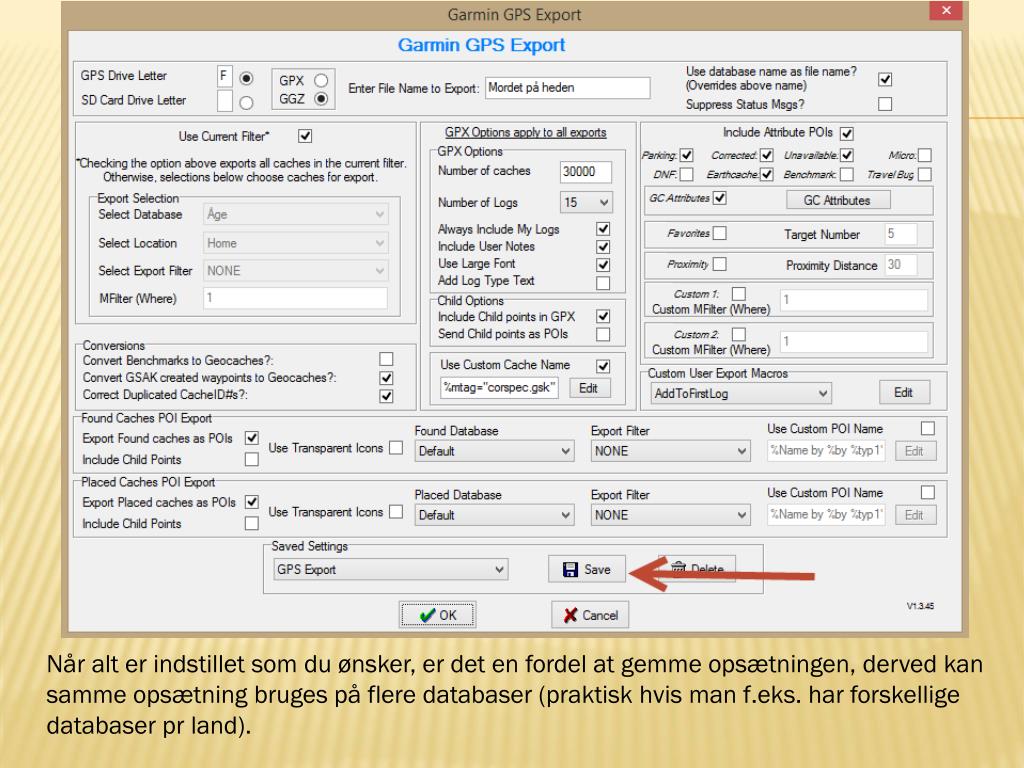
Task: Click the file name field Mordet på heden
Action: [x=568, y=88]
